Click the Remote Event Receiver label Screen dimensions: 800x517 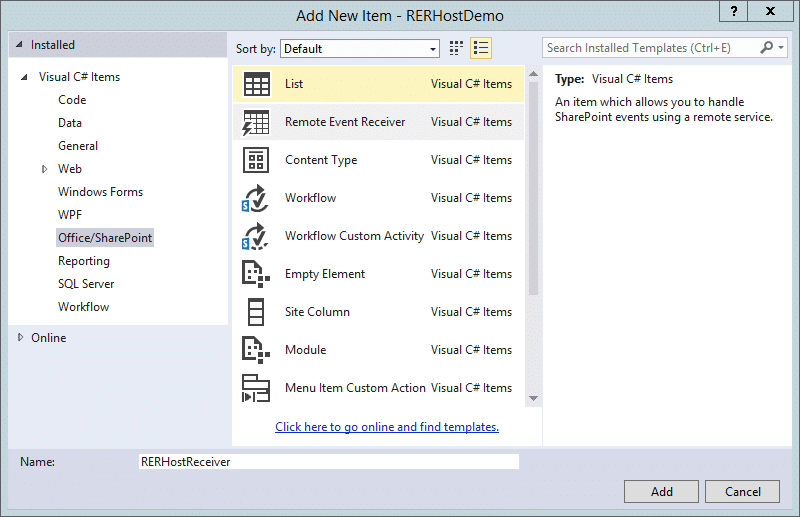click(345, 122)
